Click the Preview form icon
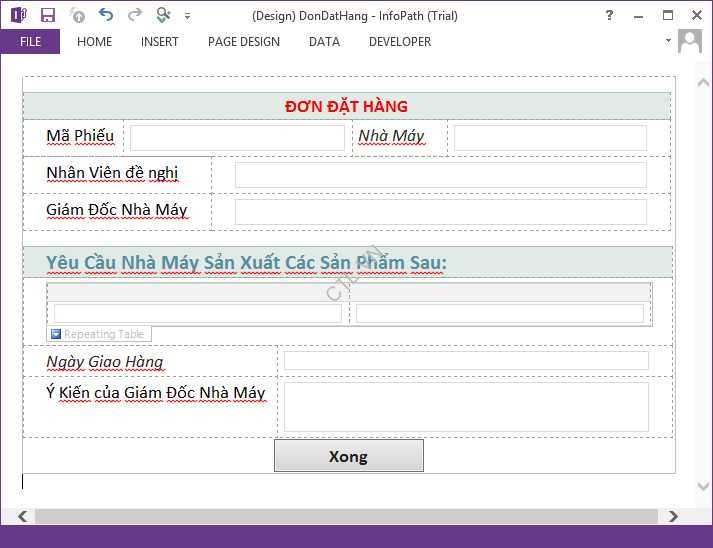The width and height of the screenshot is (713, 548). pyautogui.click(x=163, y=15)
